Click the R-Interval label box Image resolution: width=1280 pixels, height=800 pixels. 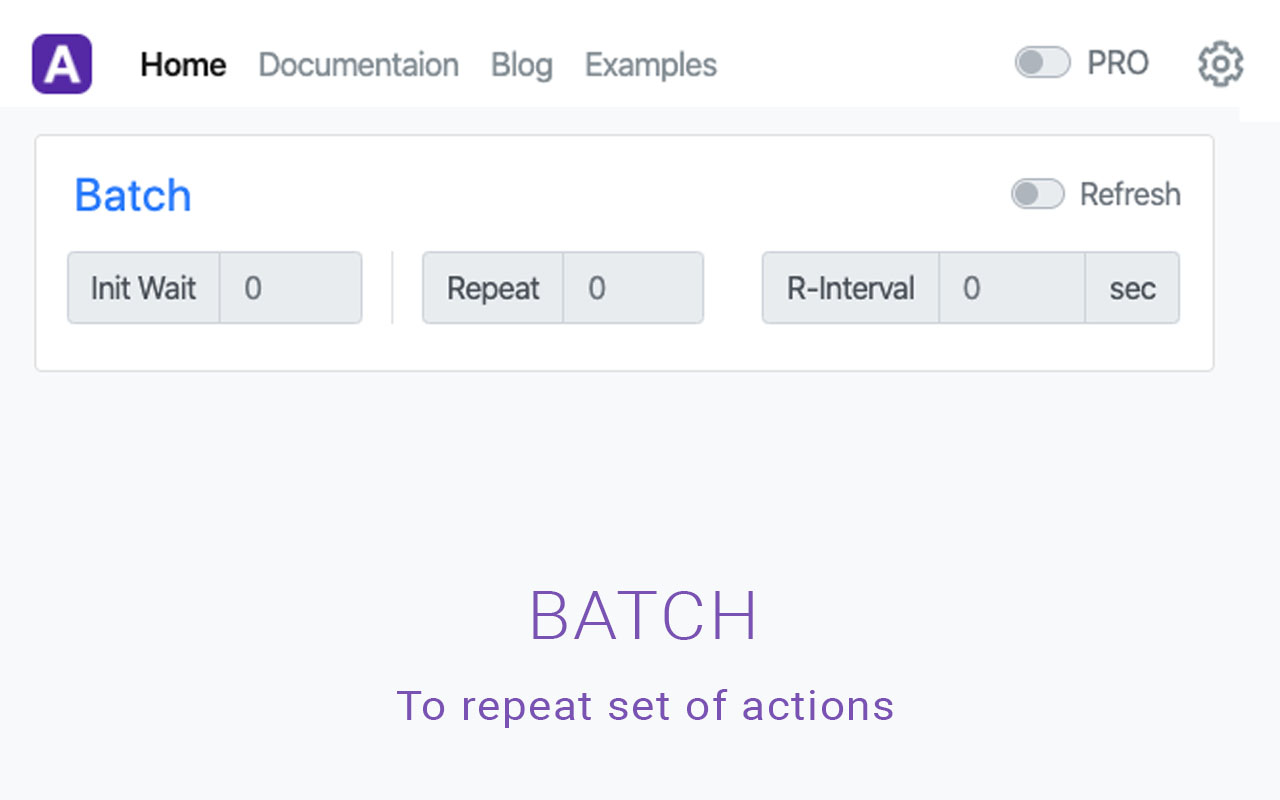click(x=851, y=288)
